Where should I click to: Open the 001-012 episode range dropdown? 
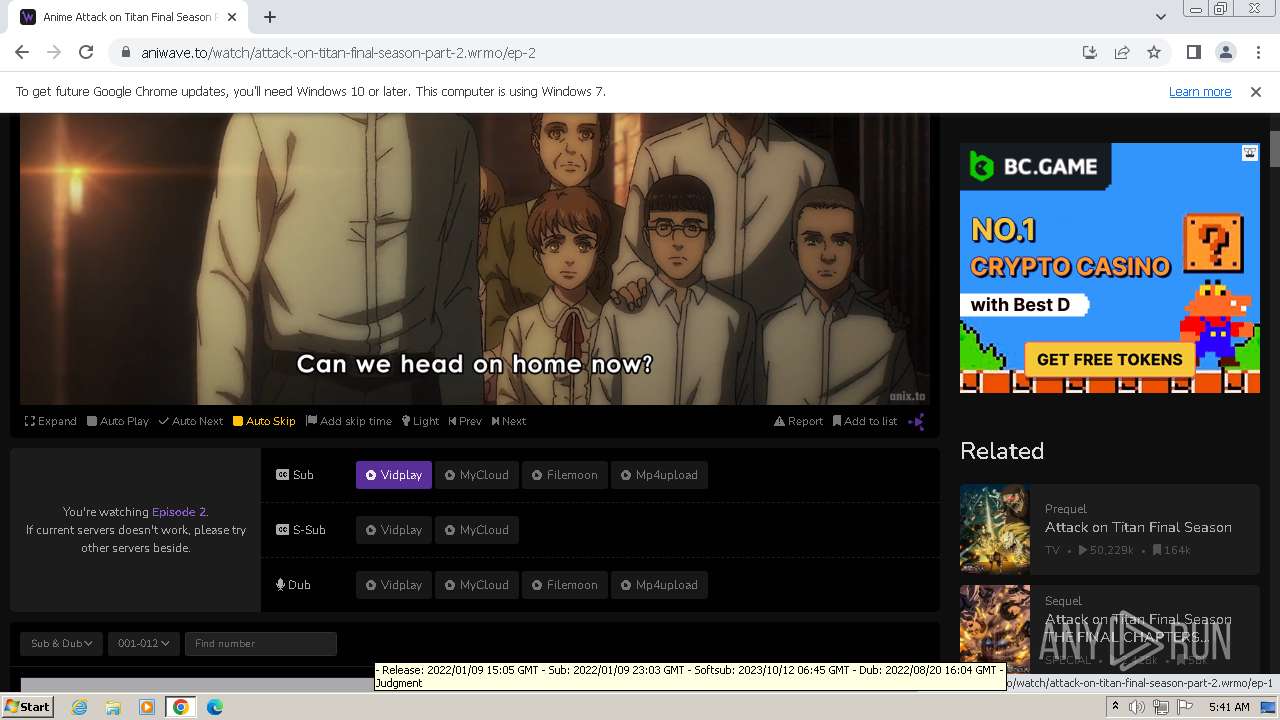click(143, 644)
